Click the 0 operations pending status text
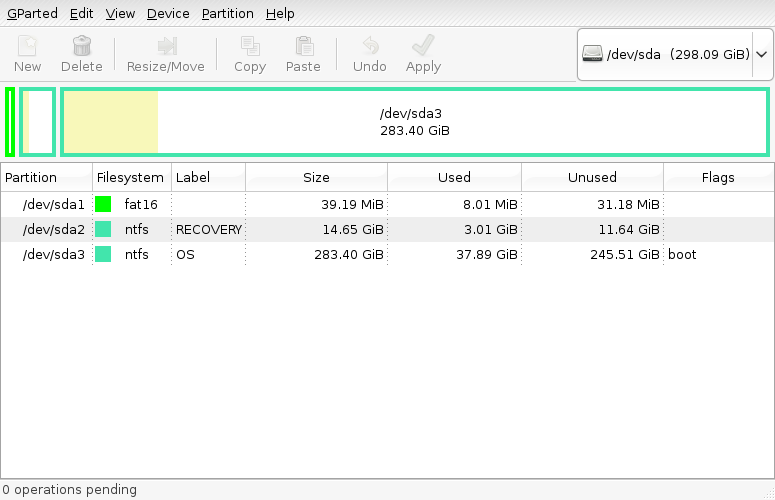 coord(70,490)
